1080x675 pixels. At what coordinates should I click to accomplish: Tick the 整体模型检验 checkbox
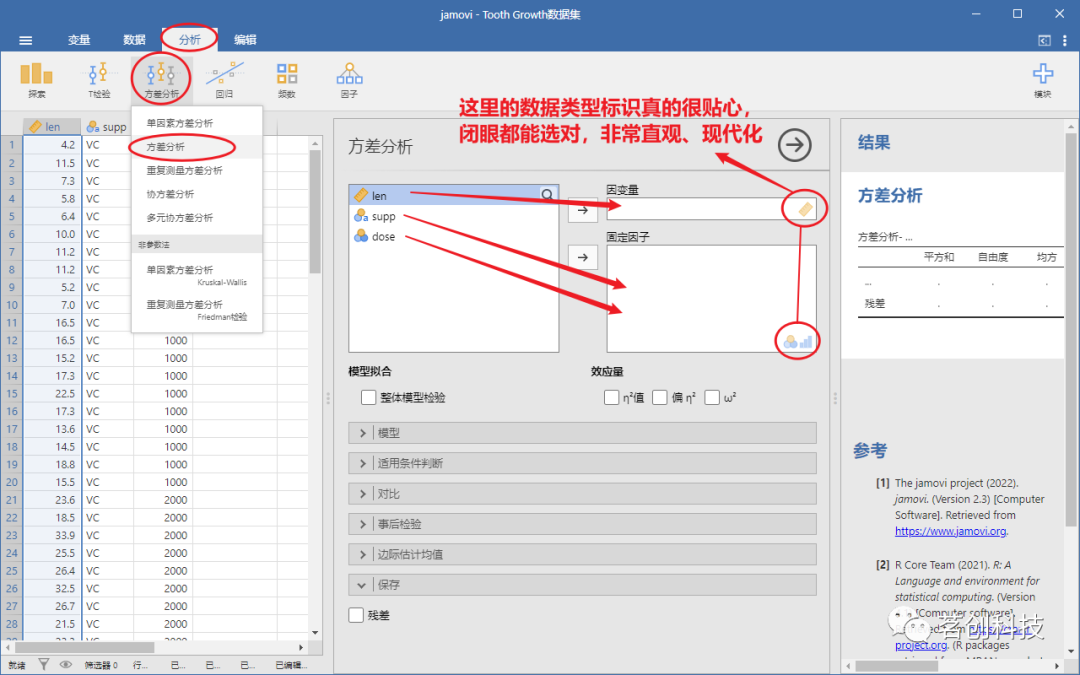(368, 397)
